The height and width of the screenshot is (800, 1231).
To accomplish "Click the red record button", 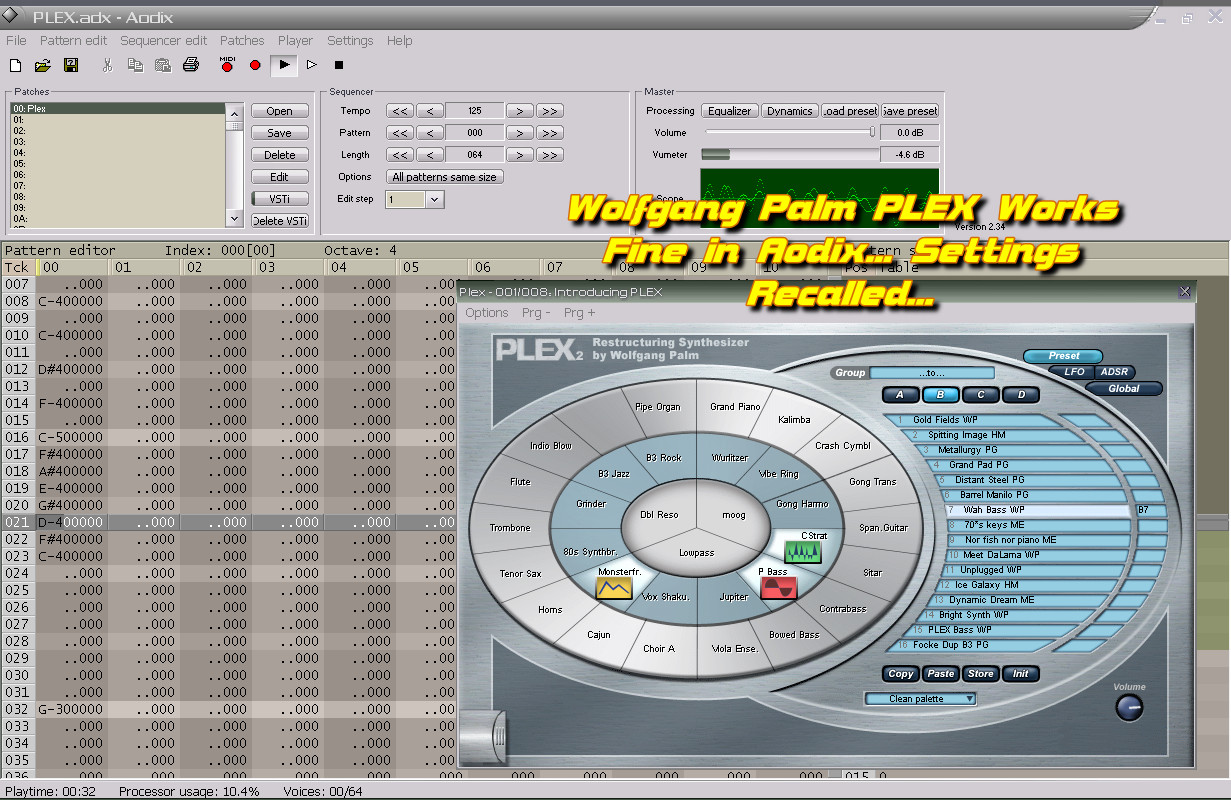I will 255,65.
